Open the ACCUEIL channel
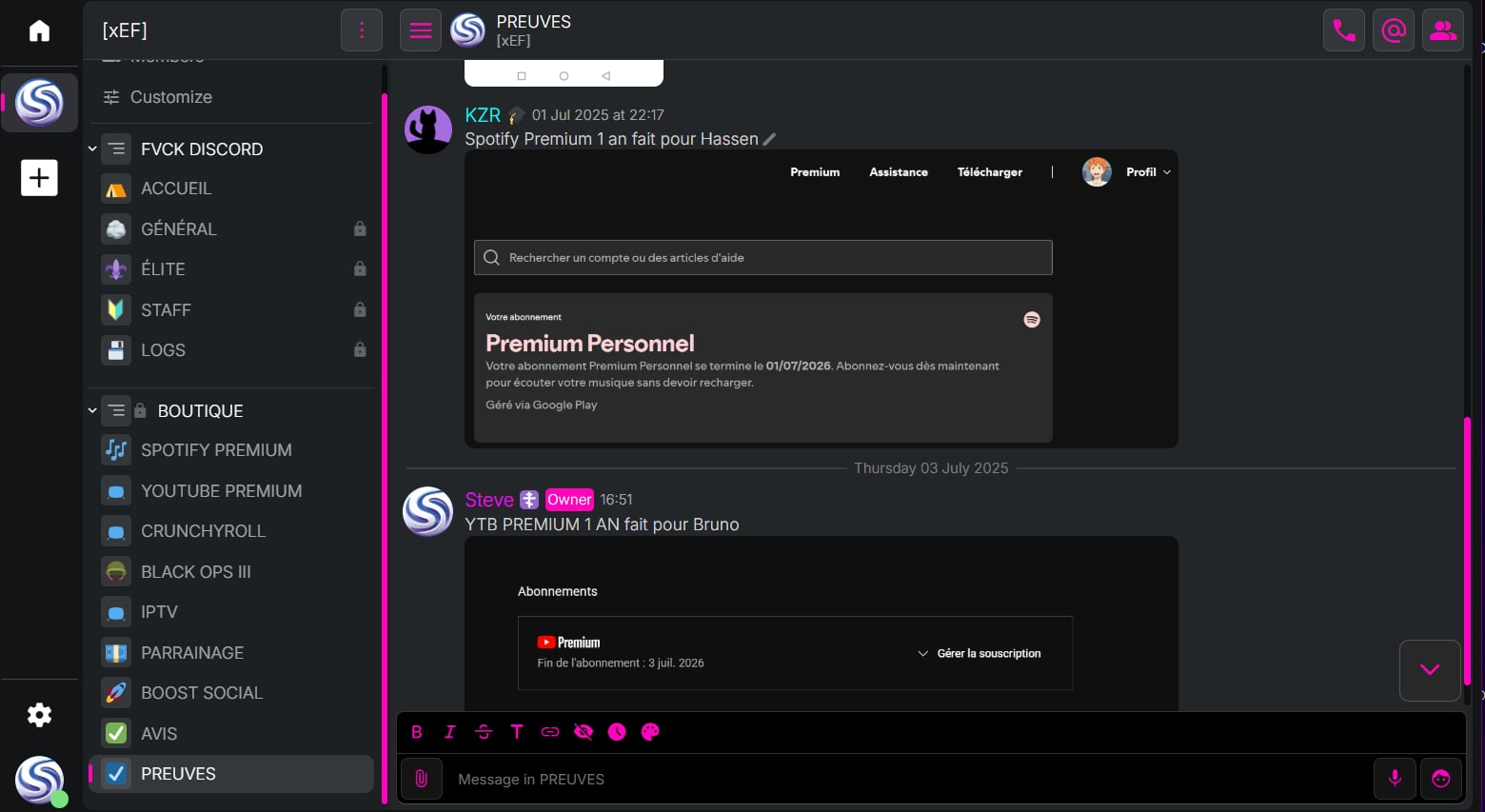Image resolution: width=1485 pixels, height=812 pixels. tap(231, 188)
